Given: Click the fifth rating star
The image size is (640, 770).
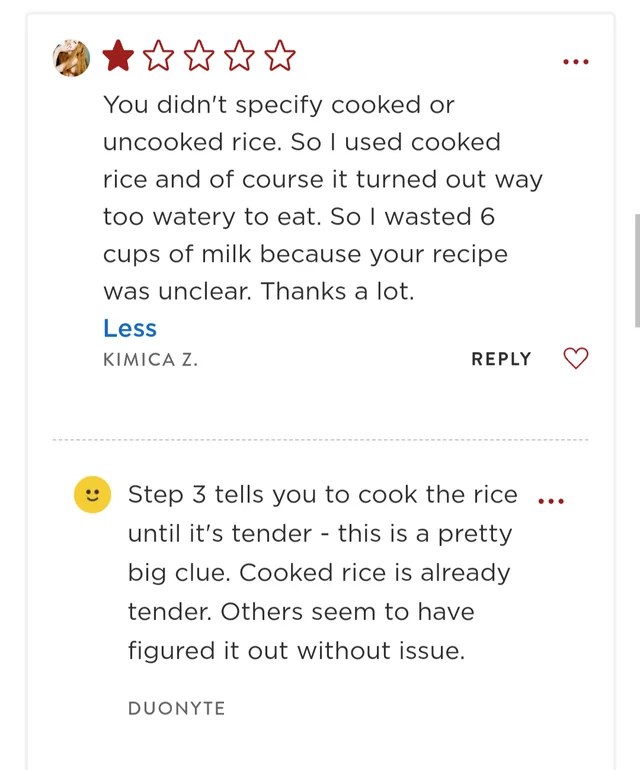Looking at the screenshot, I should [x=280, y=57].
